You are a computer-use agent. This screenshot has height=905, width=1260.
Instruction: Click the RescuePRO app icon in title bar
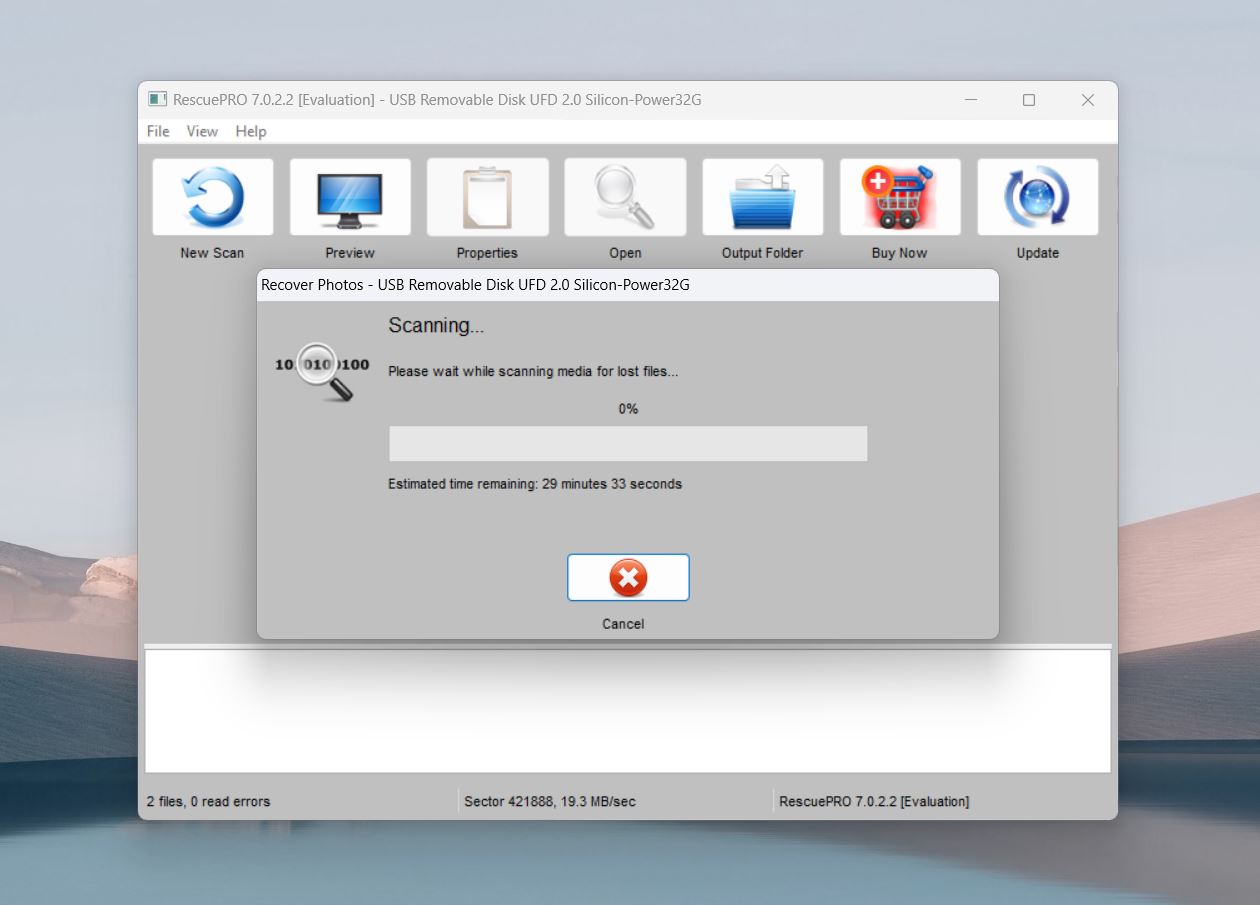(157, 100)
